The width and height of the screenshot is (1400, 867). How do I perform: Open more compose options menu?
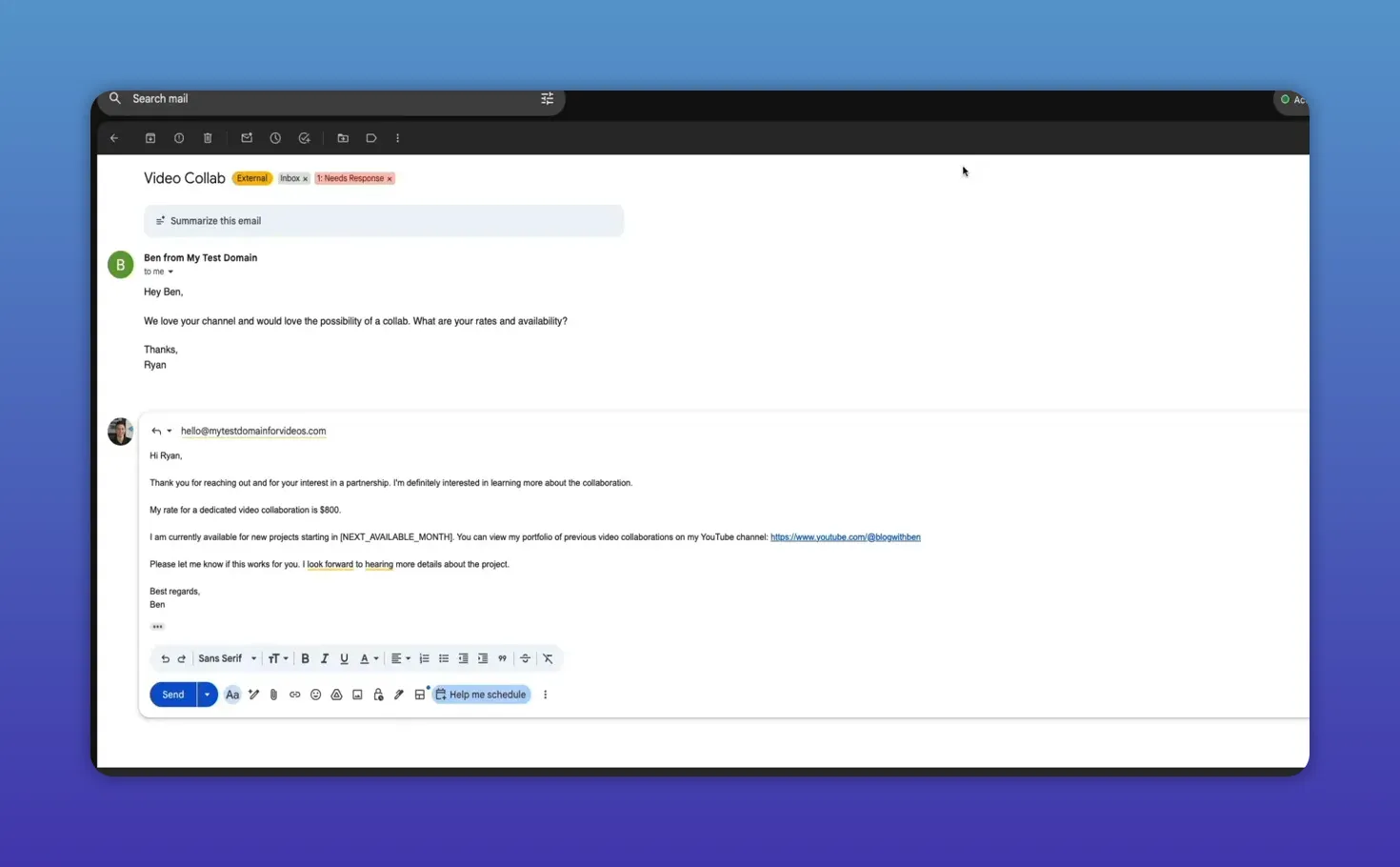click(546, 695)
